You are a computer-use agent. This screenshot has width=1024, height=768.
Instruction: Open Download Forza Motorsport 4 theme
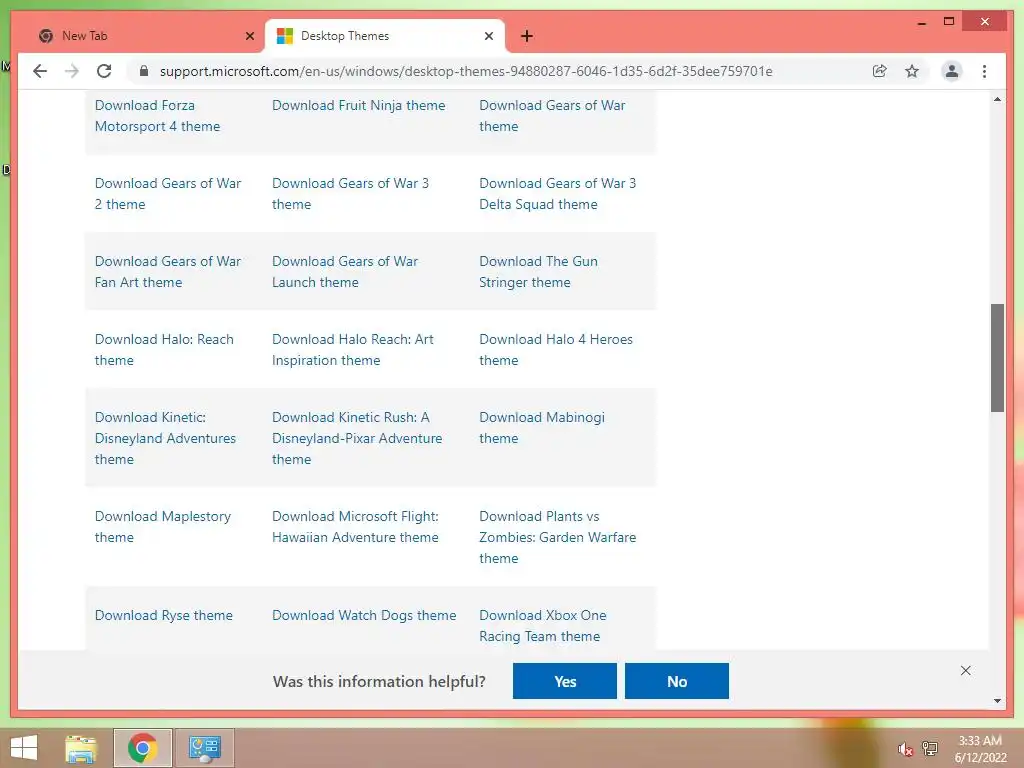[157, 116]
